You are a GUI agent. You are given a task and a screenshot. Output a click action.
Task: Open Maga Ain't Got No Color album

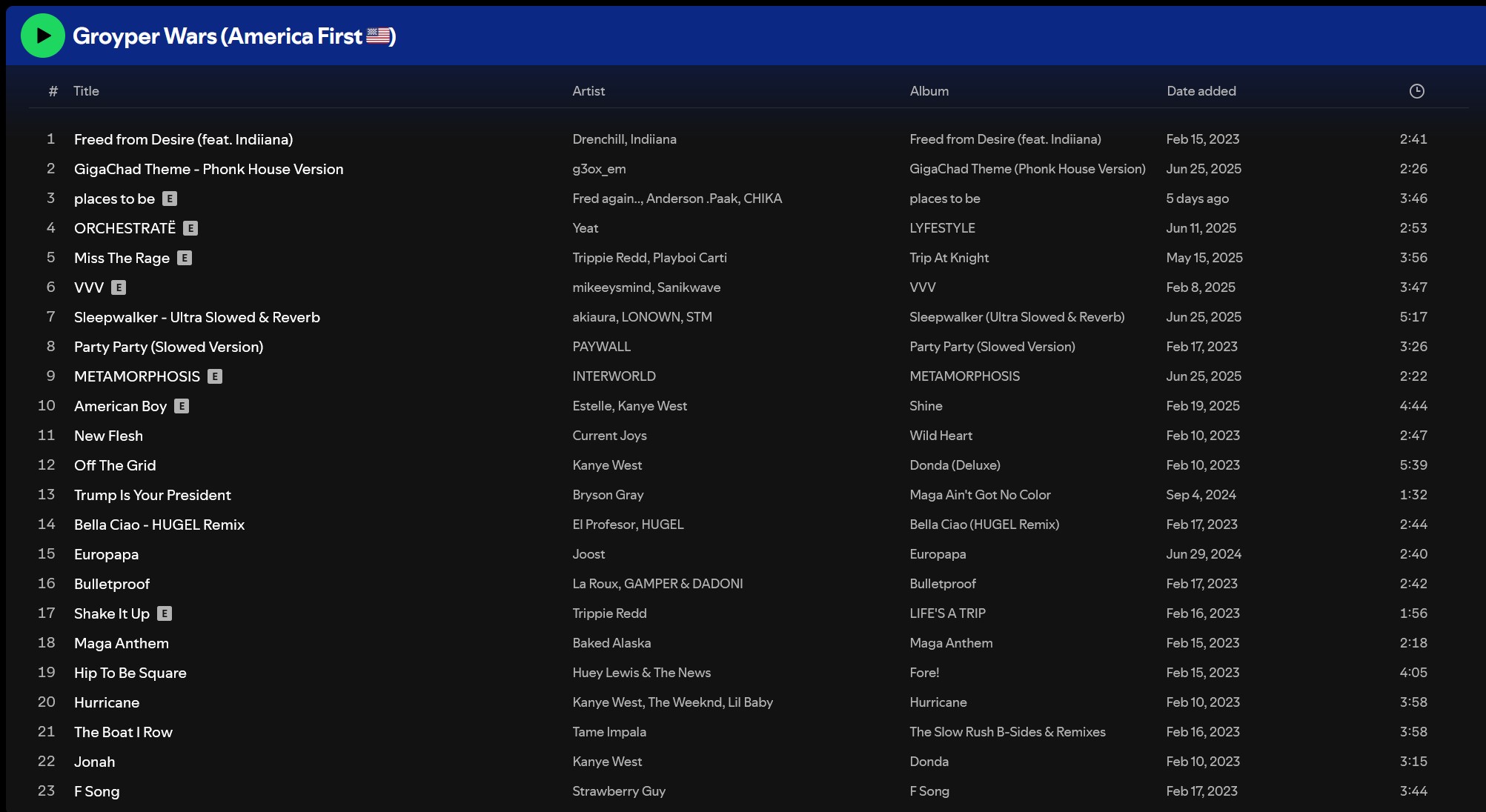point(980,495)
